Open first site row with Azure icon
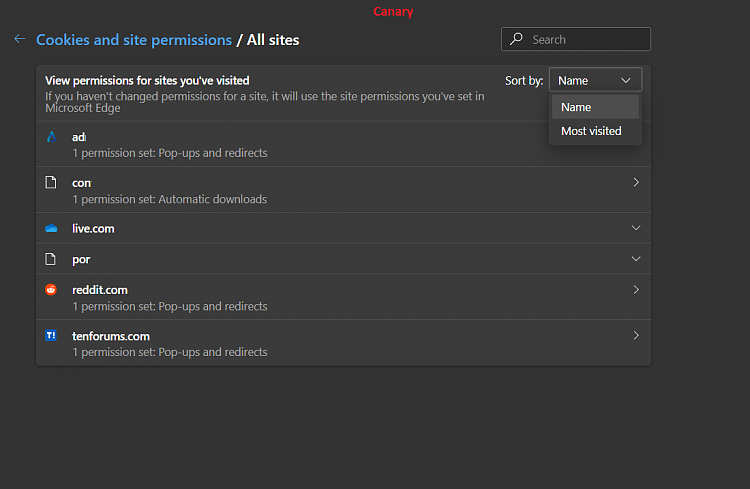Image resolution: width=750 pixels, height=489 pixels. [x=343, y=144]
